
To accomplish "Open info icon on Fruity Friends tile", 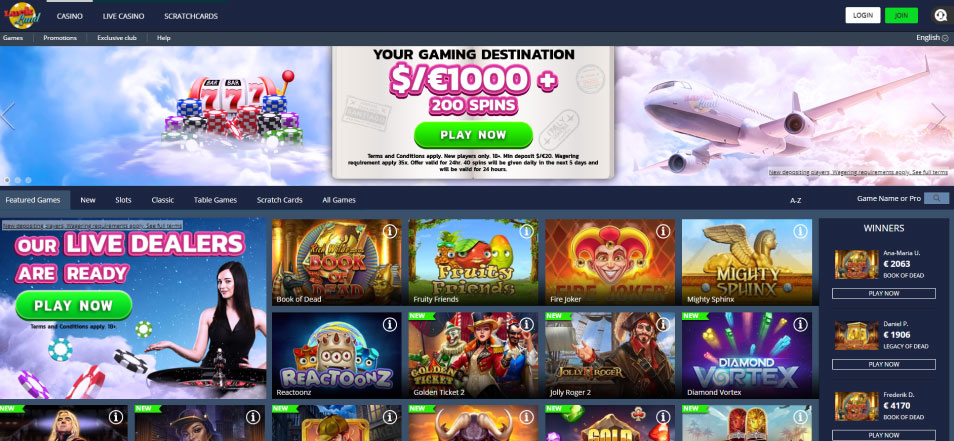I will pos(526,231).
